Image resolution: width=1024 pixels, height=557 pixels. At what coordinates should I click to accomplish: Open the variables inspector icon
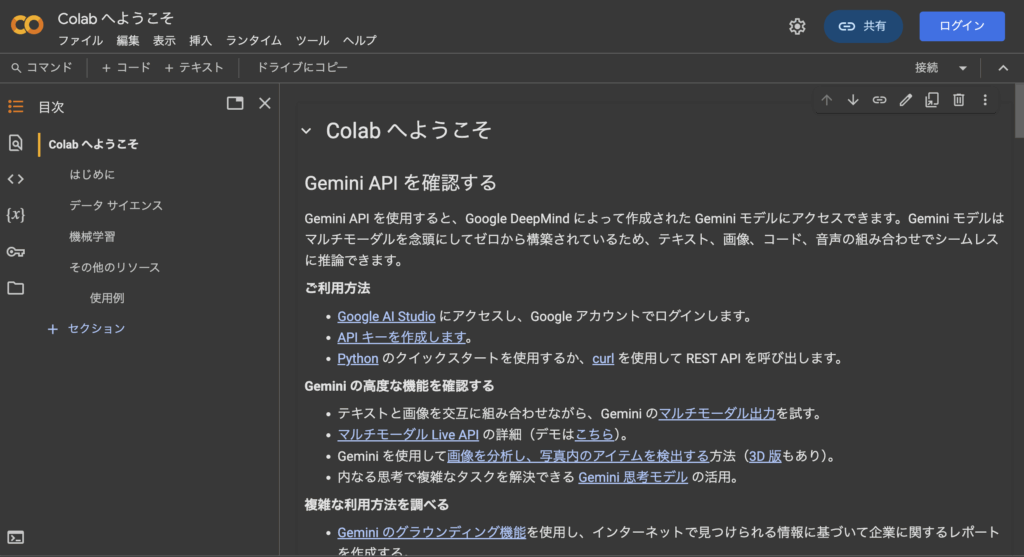15,215
